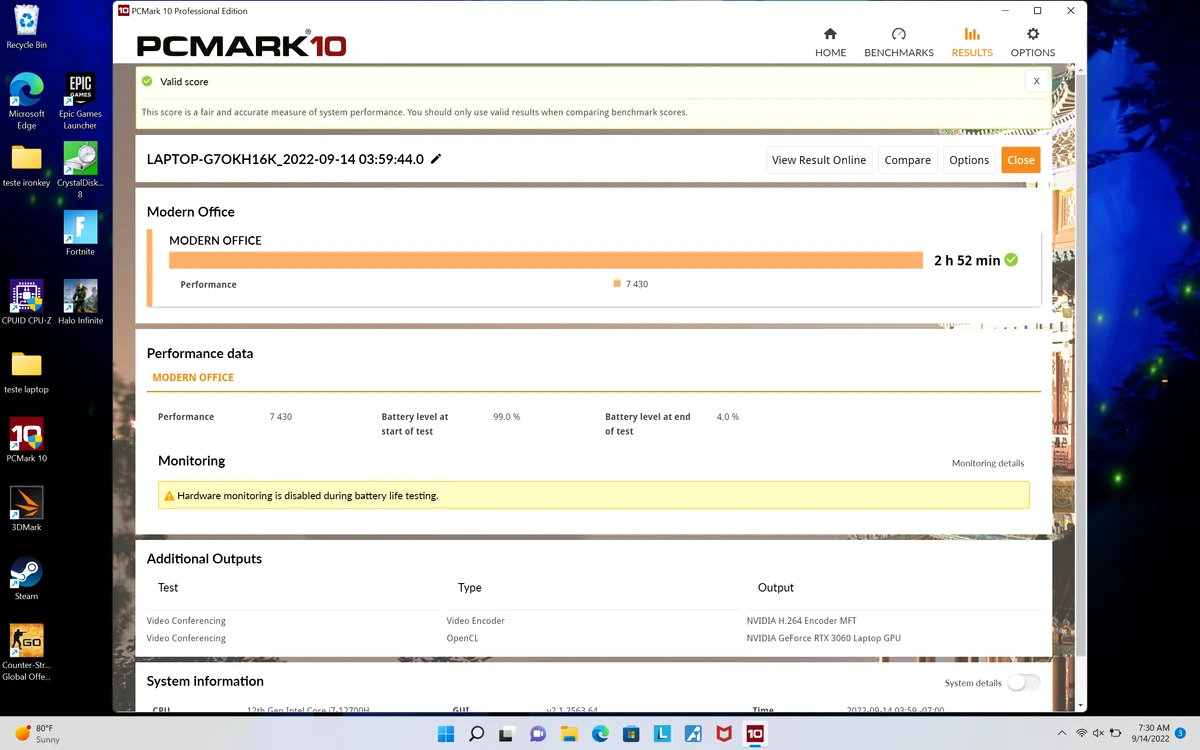Open Windows Start menu

[446, 733]
